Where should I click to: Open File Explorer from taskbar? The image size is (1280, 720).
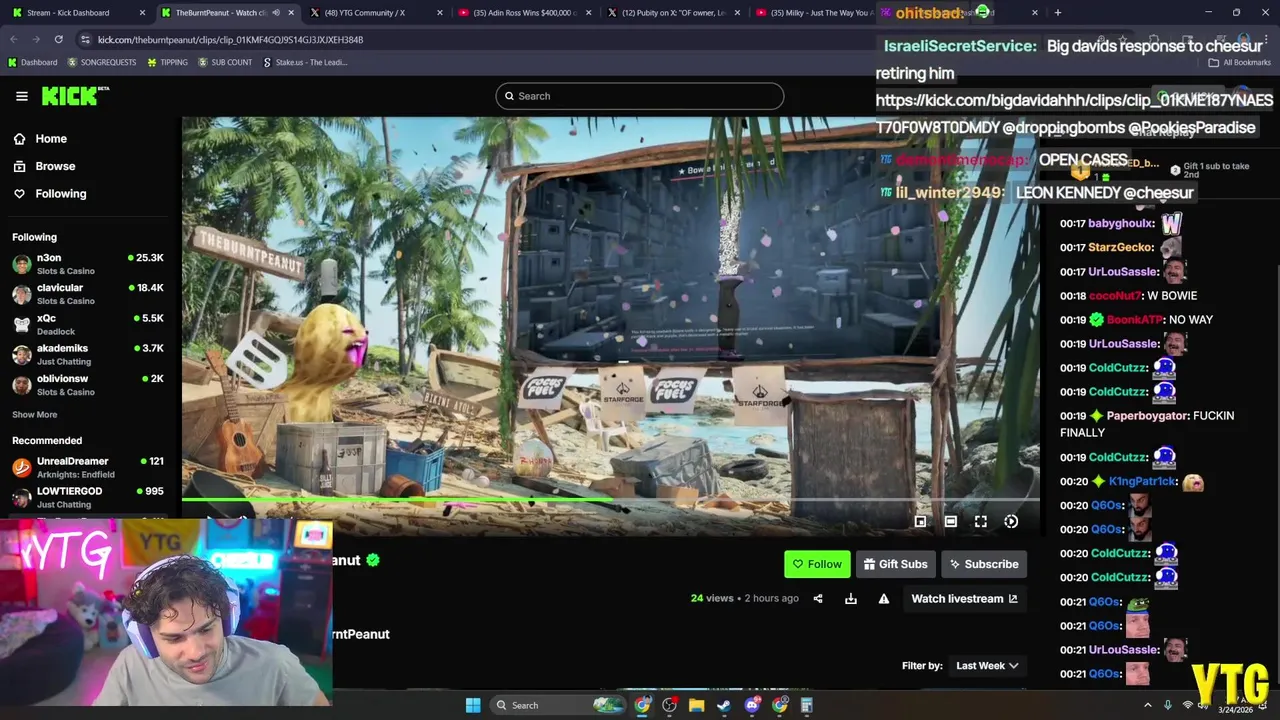[x=697, y=705]
